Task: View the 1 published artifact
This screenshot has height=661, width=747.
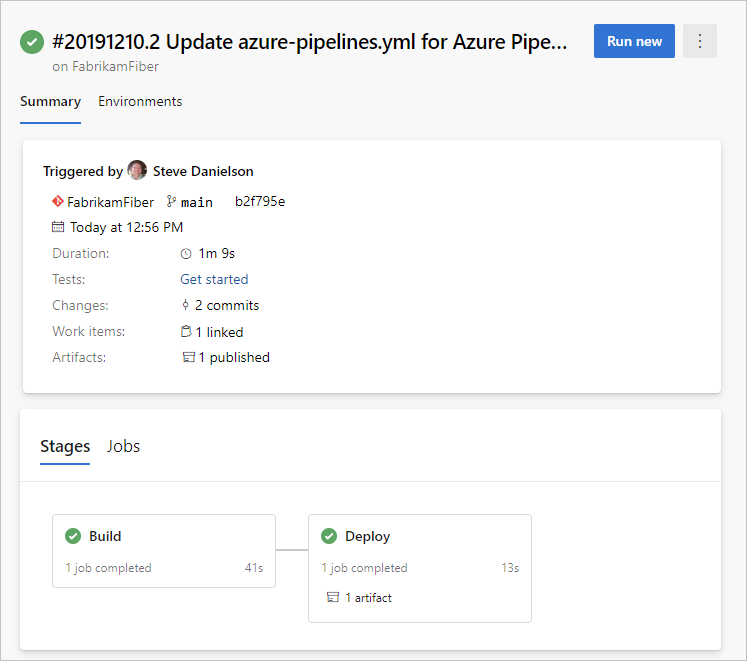Action: [x=234, y=357]
